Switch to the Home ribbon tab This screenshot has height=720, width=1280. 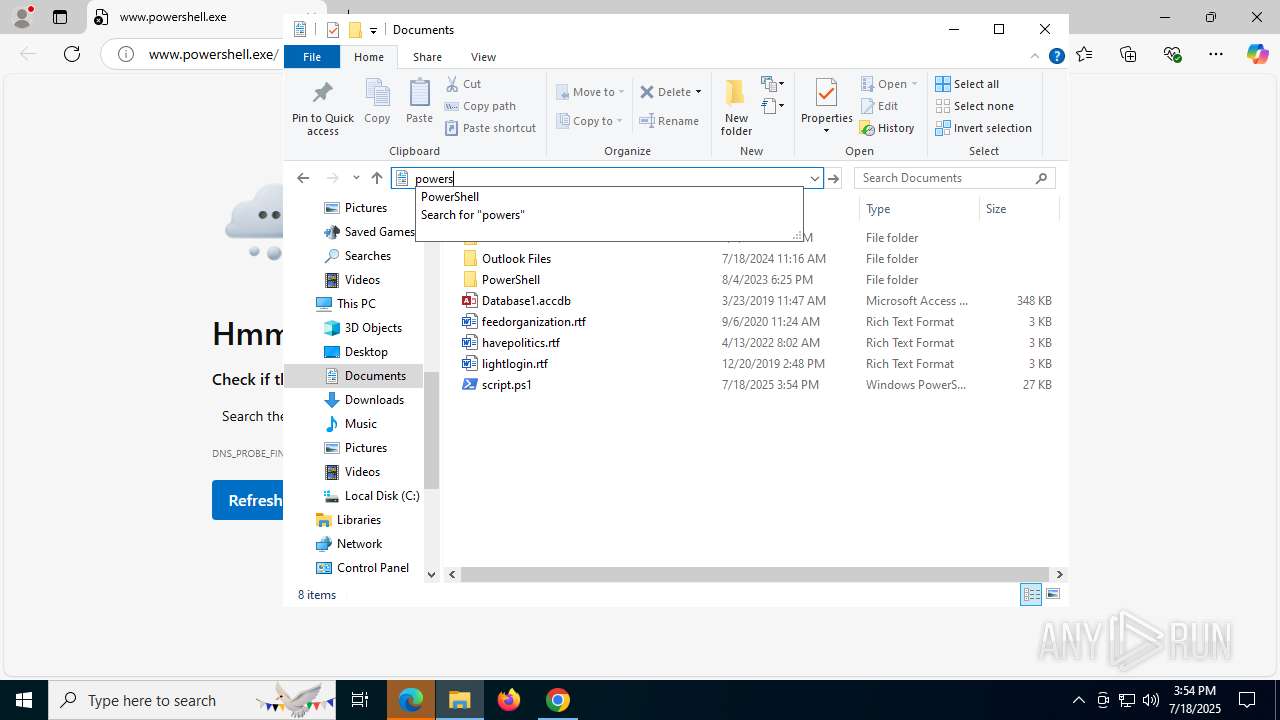[368, 57]
